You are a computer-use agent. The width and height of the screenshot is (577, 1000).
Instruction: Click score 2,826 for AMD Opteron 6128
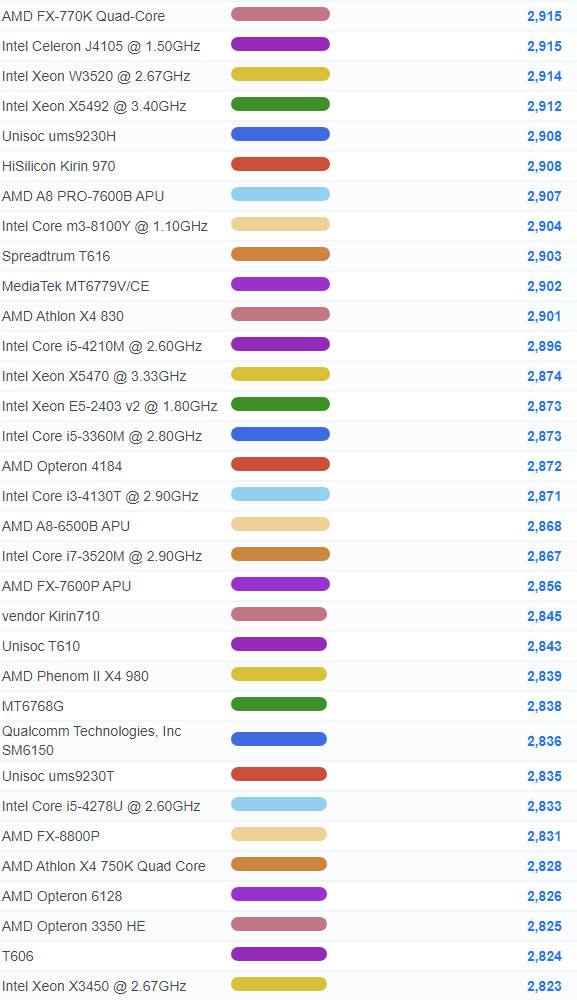[544, 895]
